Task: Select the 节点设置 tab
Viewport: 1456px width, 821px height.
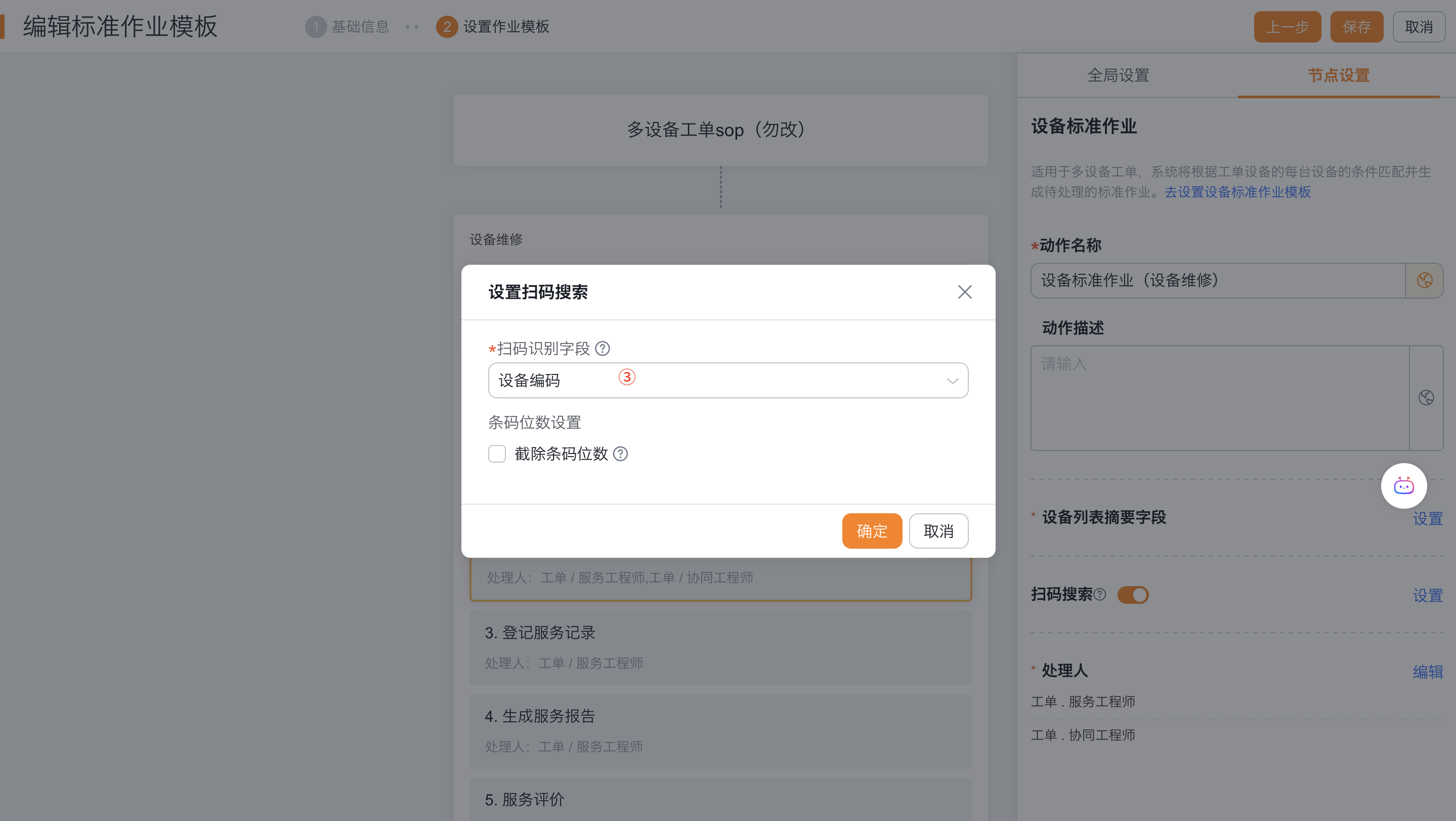Action: click(1339, 75)
